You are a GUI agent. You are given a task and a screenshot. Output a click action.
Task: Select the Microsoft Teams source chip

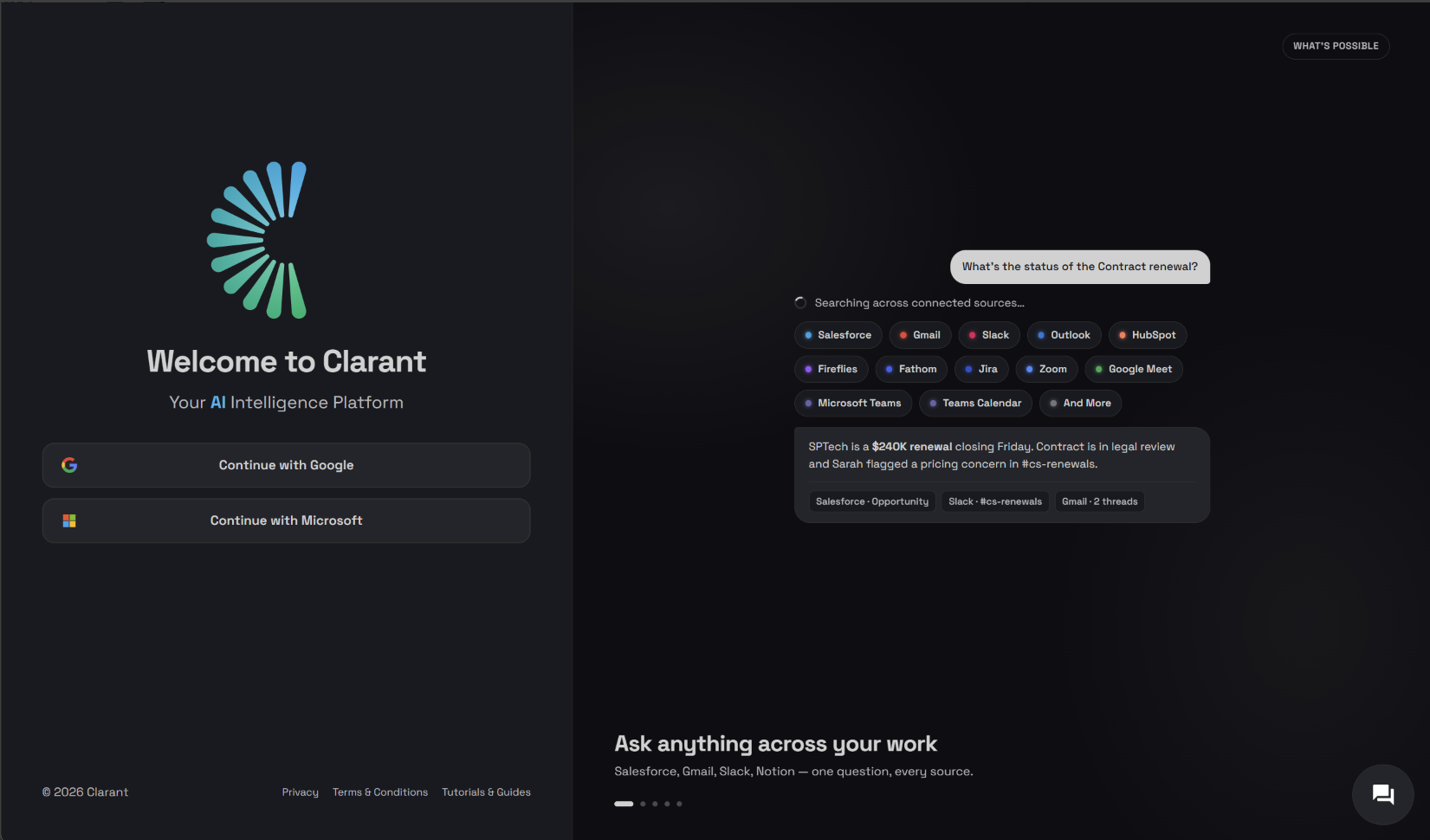point(853,404)
